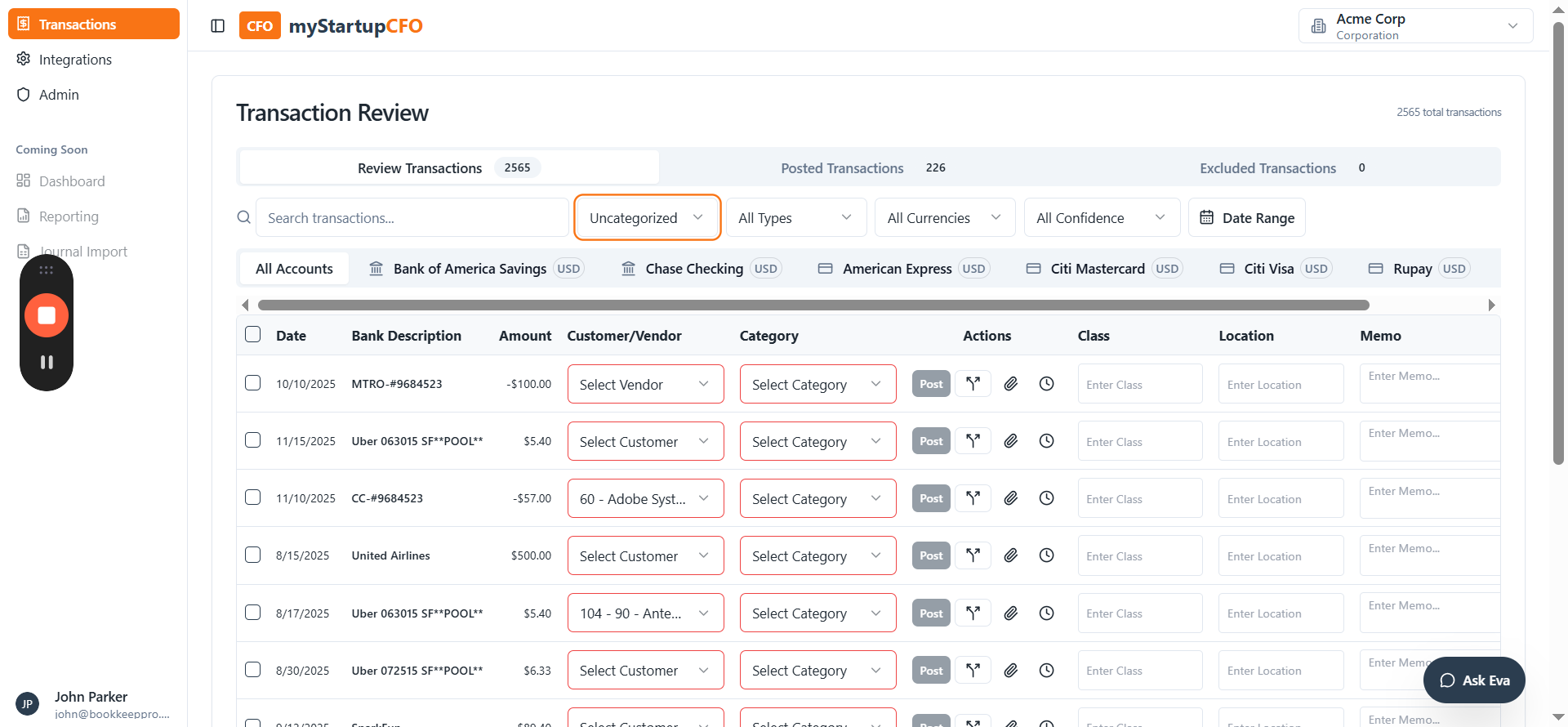Select the 10/10/2025 MTRO transaction checkbox
Viewport: 1568px width, 727px height.
click(253, 383)
